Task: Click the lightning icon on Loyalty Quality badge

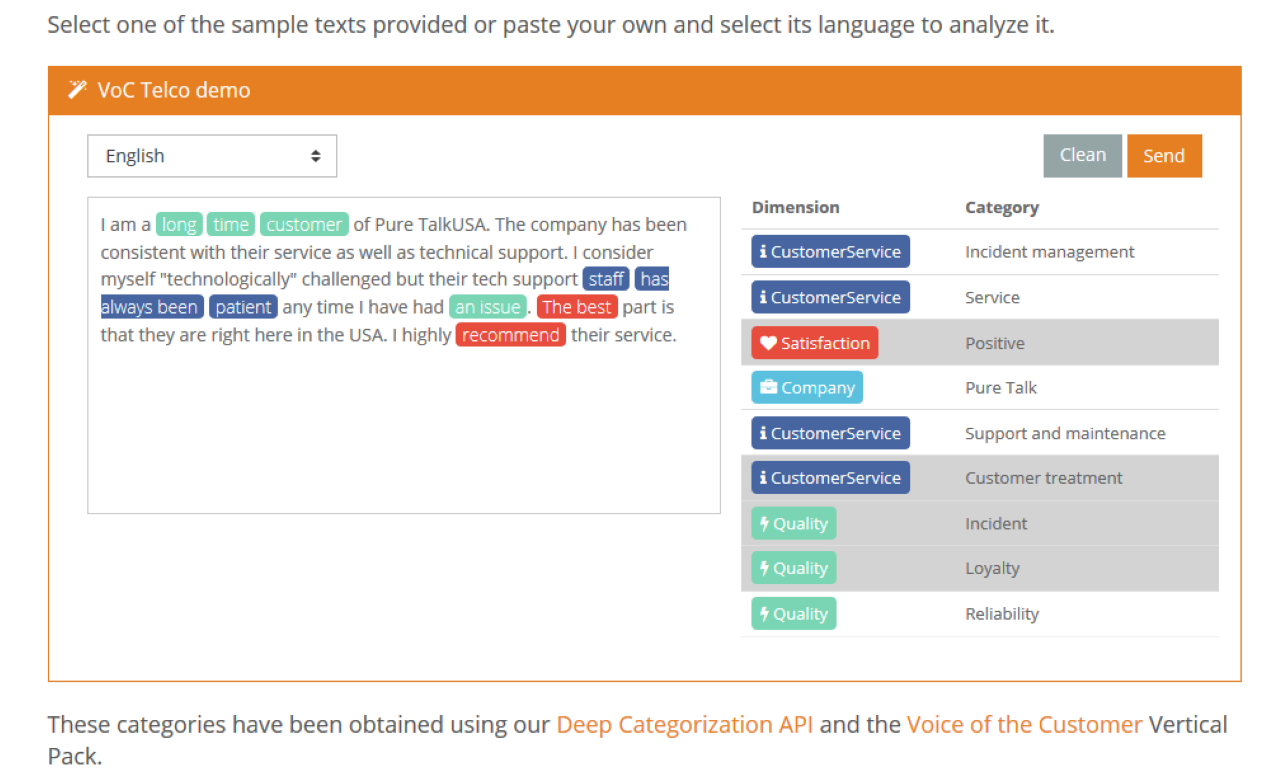Action: 764,569
